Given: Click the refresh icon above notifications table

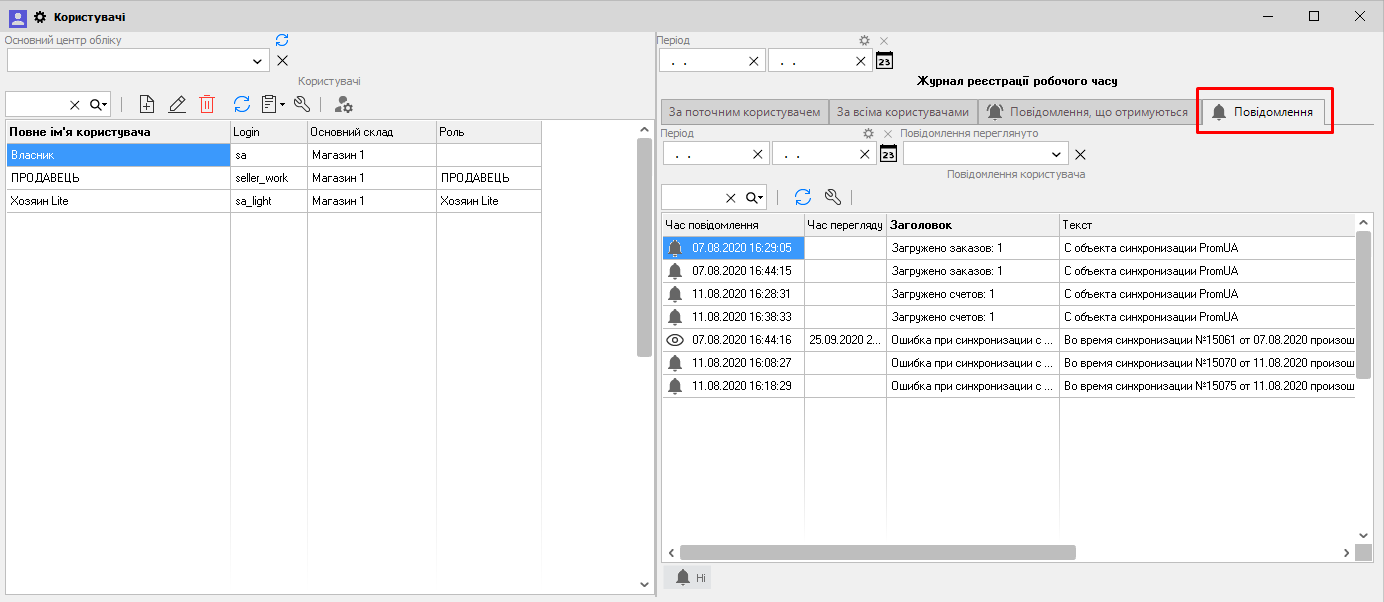Looking at the screenshot, I should coord(803,197).
